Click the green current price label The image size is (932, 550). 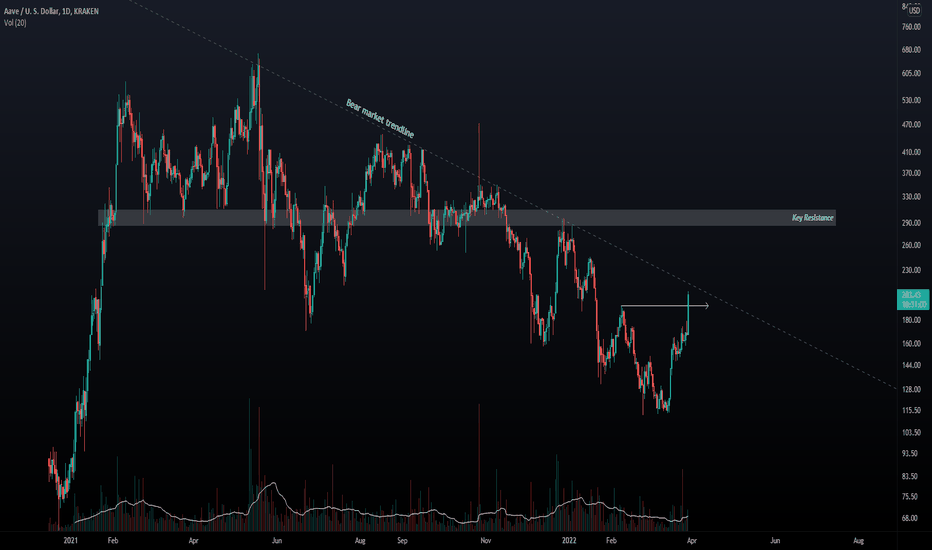912,299
